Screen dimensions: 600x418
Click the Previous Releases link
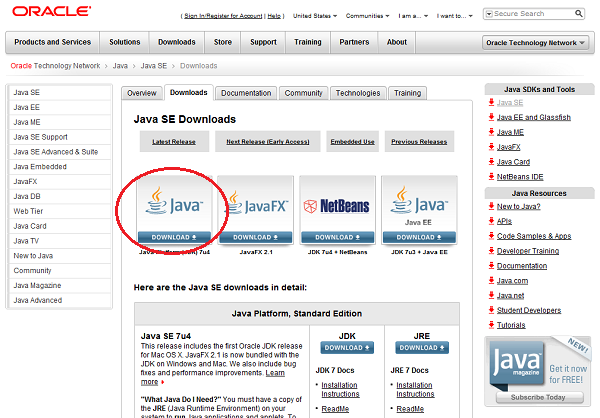tap(419, 142)
